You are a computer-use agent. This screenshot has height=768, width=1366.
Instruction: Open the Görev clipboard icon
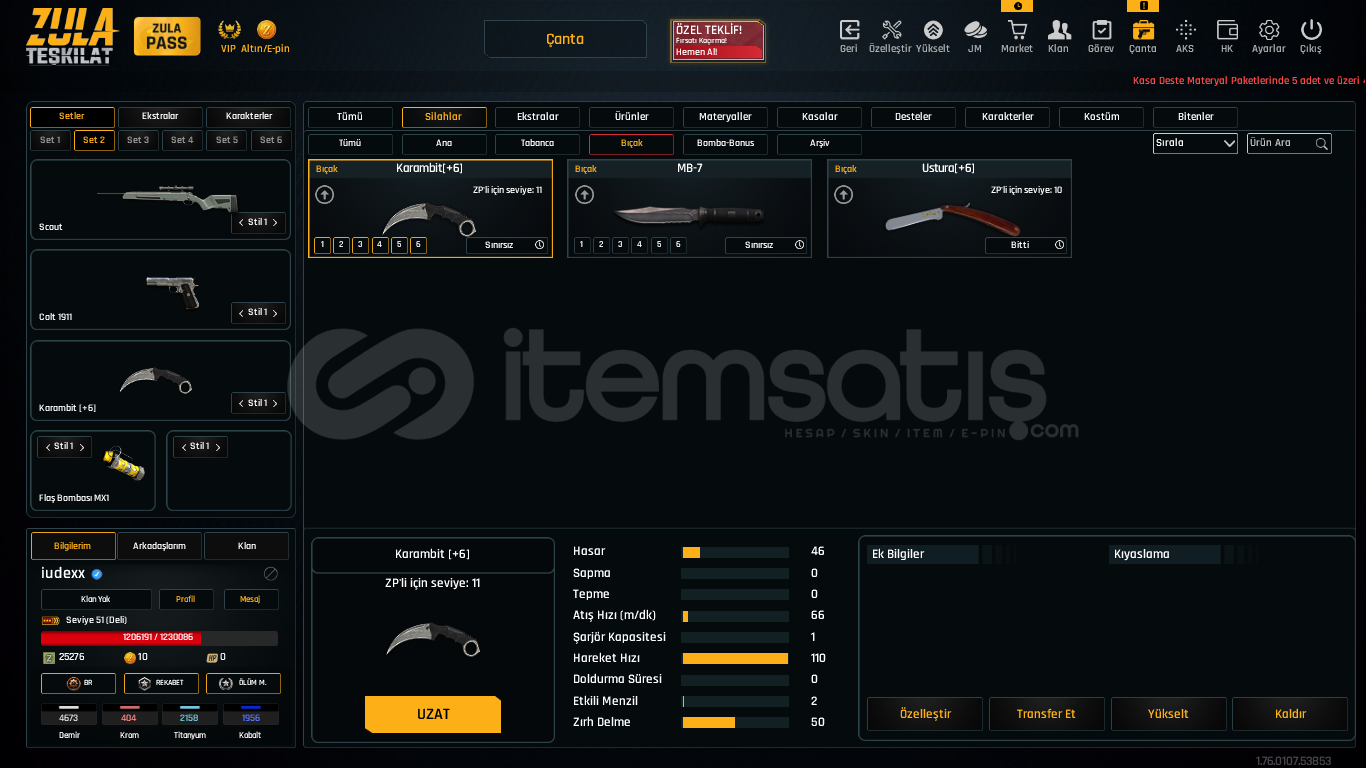pyautogui.click(x=1101, y=29)
